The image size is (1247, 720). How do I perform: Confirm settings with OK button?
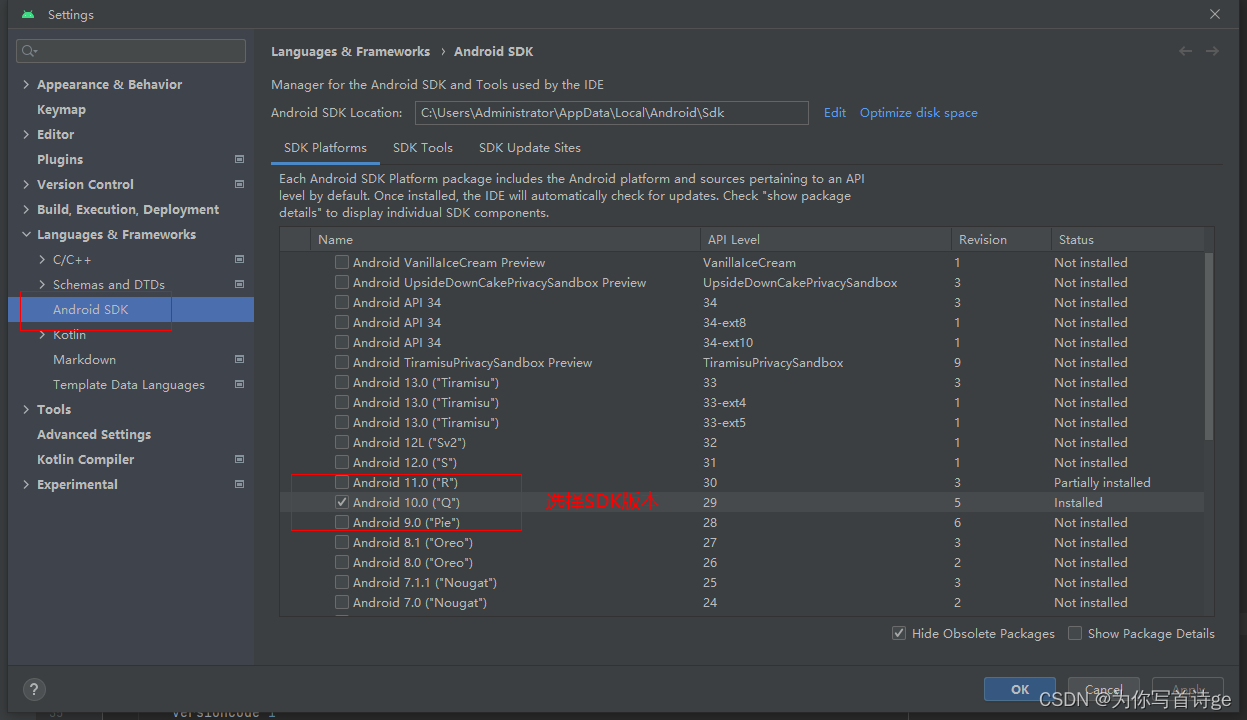pyautogui.click(x=1020, y=689)
